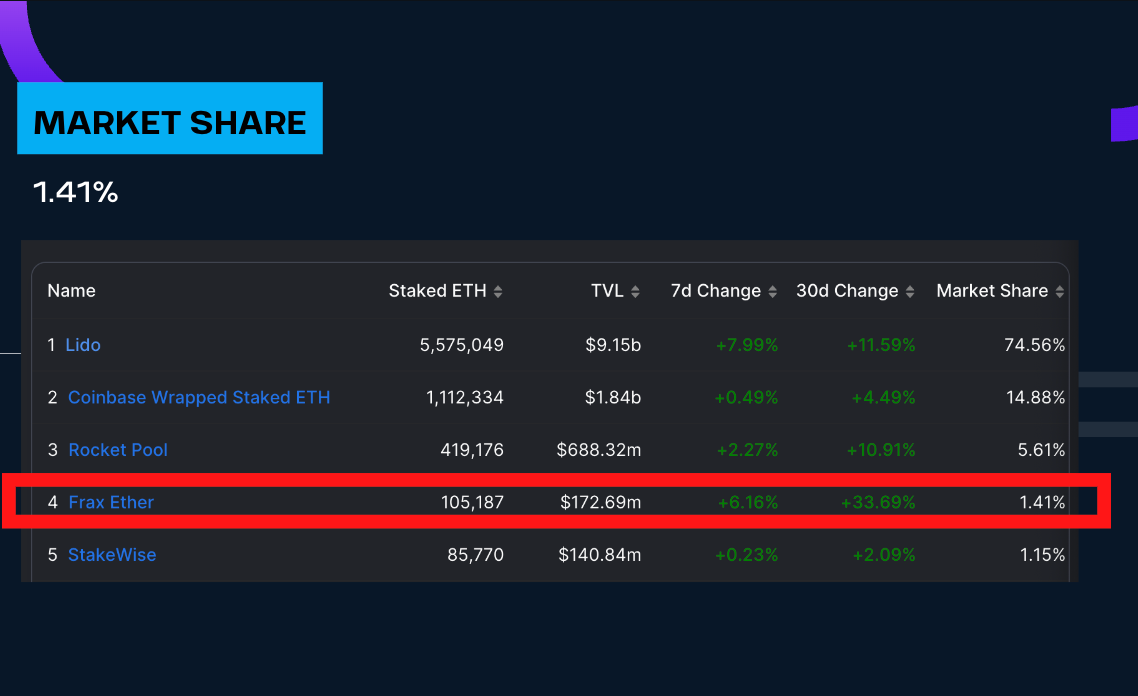This screenshot has height=696, width=1138.
Task: Select the 1.41% text below the banner
Action: [76, 192]
